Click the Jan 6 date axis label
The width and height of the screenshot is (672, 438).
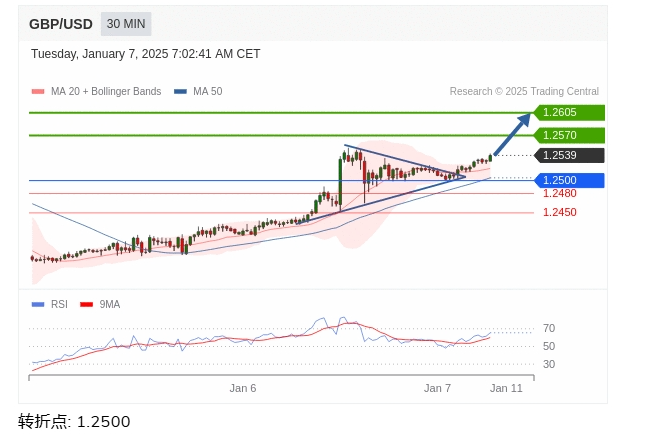(243, 388)
